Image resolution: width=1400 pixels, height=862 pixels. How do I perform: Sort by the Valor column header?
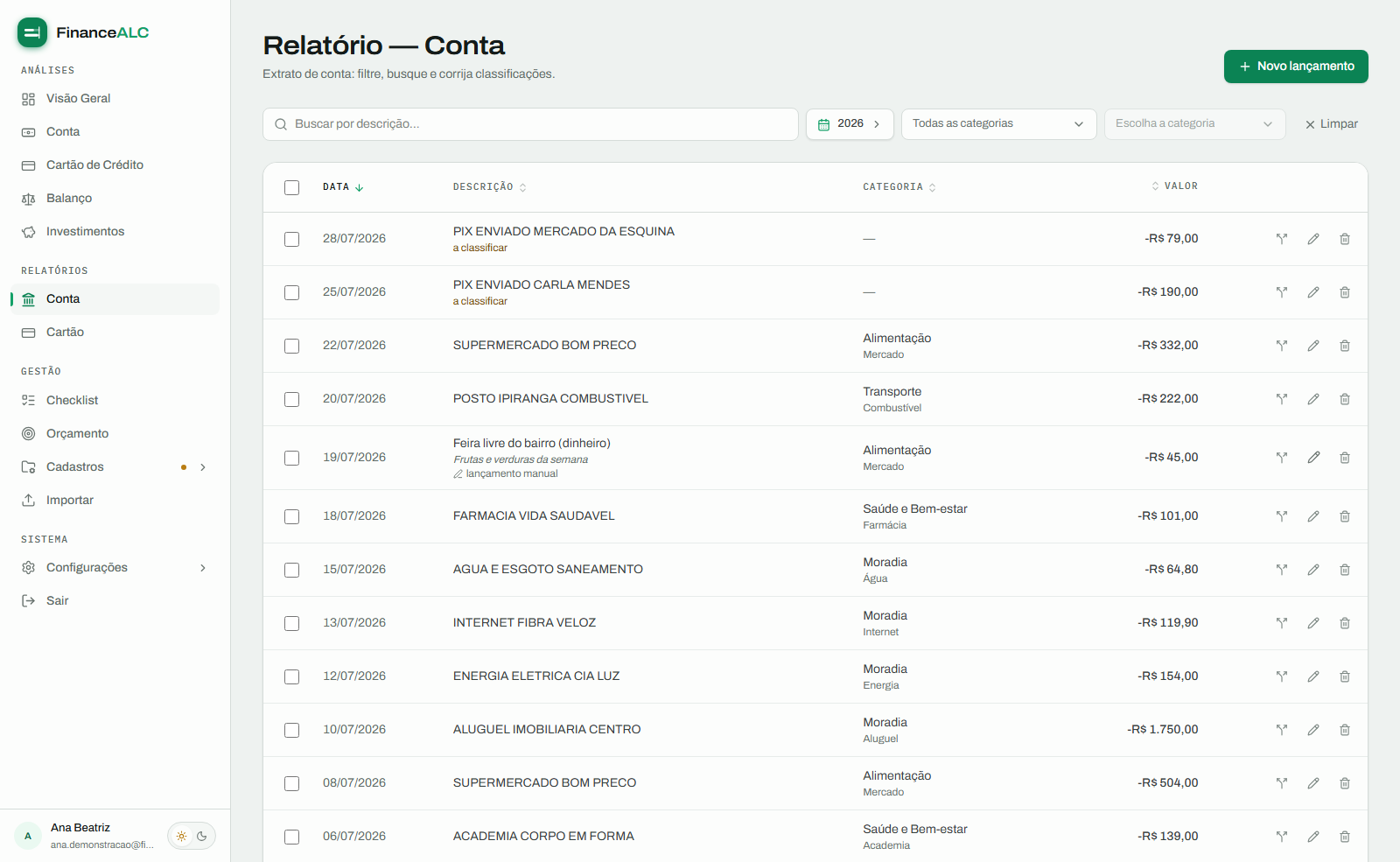[1174, 186]
